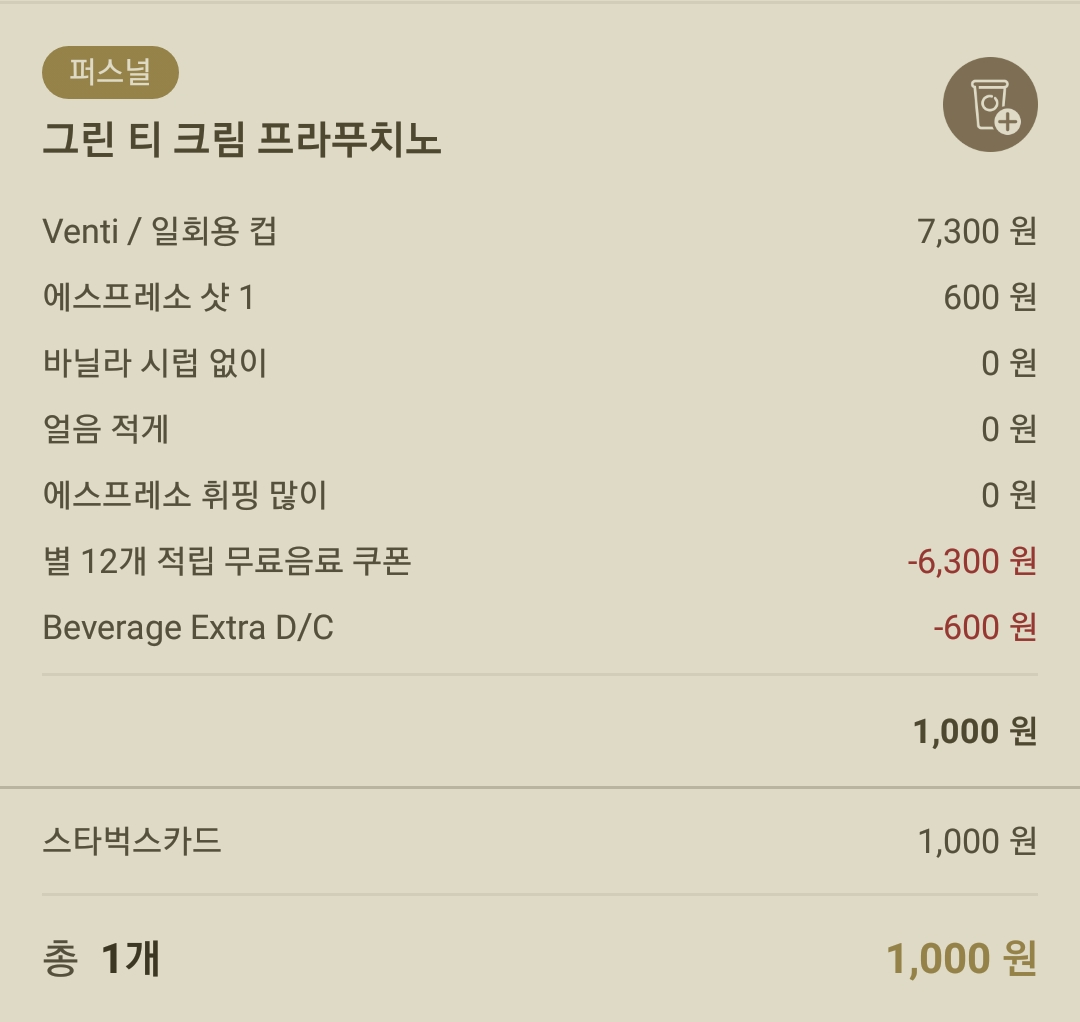Click the red -6,300 원 discount amount
The height and width of the screenshot is (1022, 1080).
[971, 562]
